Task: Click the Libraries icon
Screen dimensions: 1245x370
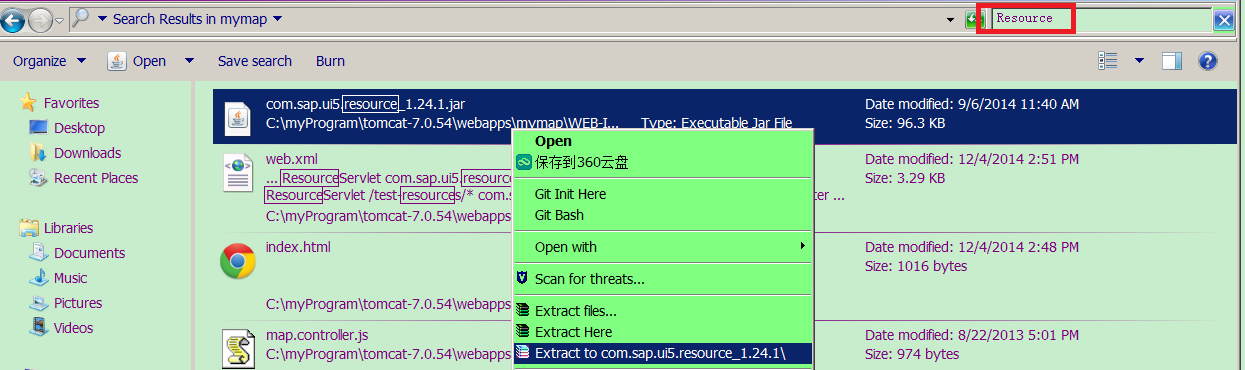Action: point(28,227)
